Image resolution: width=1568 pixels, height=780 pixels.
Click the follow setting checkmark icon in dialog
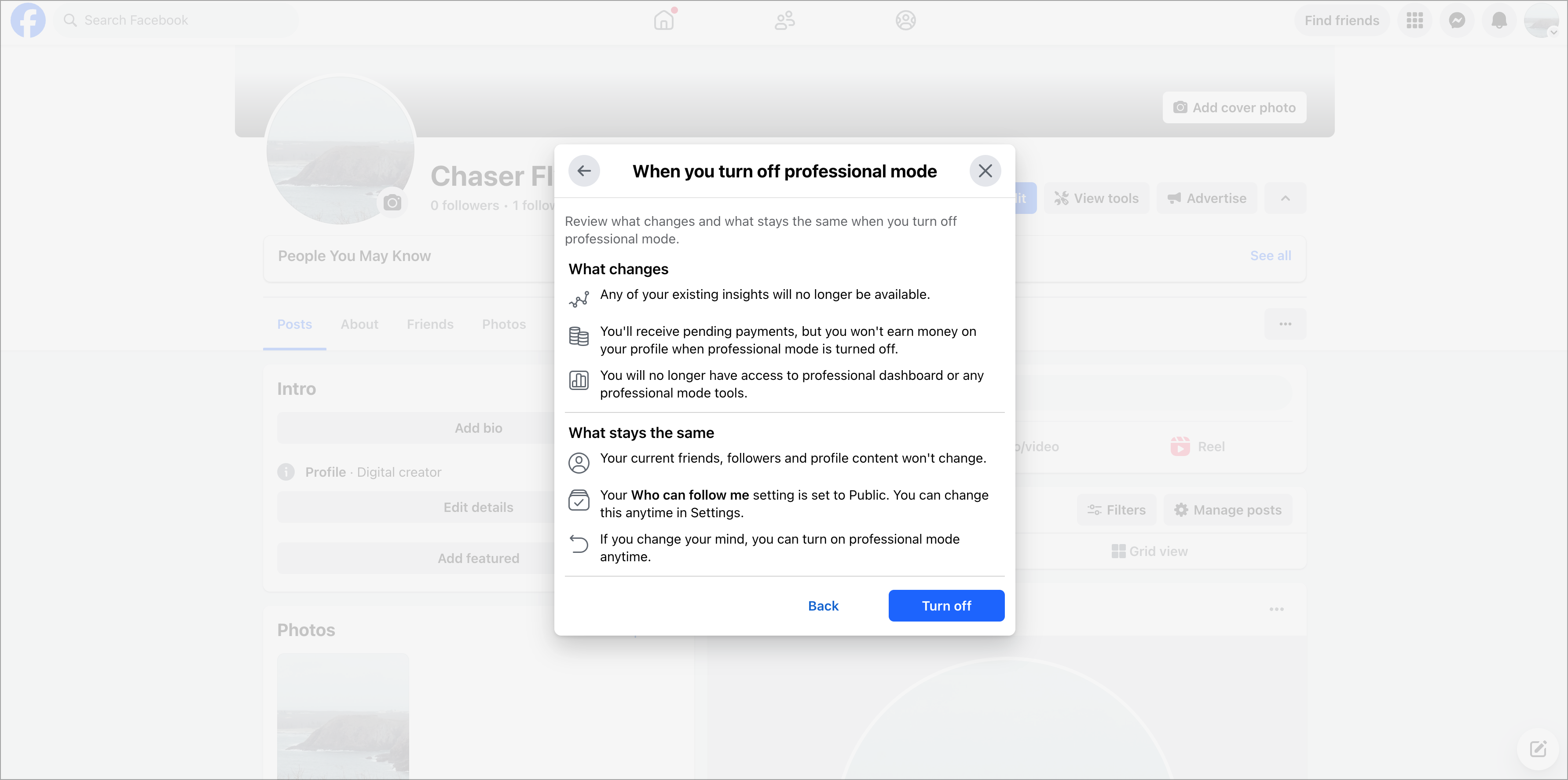pyautogui.click(x=578, y=500)
